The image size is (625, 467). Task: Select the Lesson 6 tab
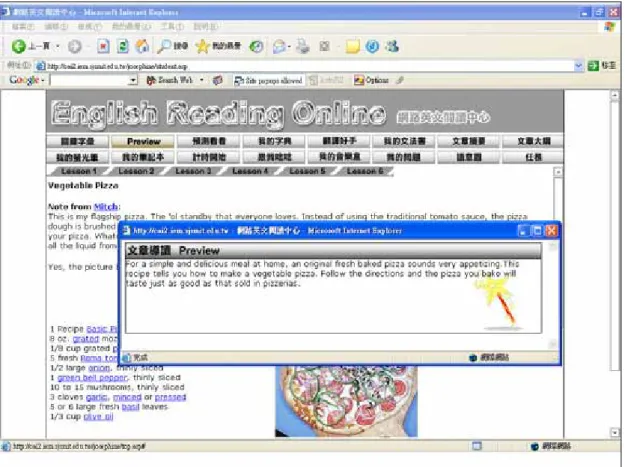pyautogui.click(x=365, y=171)
